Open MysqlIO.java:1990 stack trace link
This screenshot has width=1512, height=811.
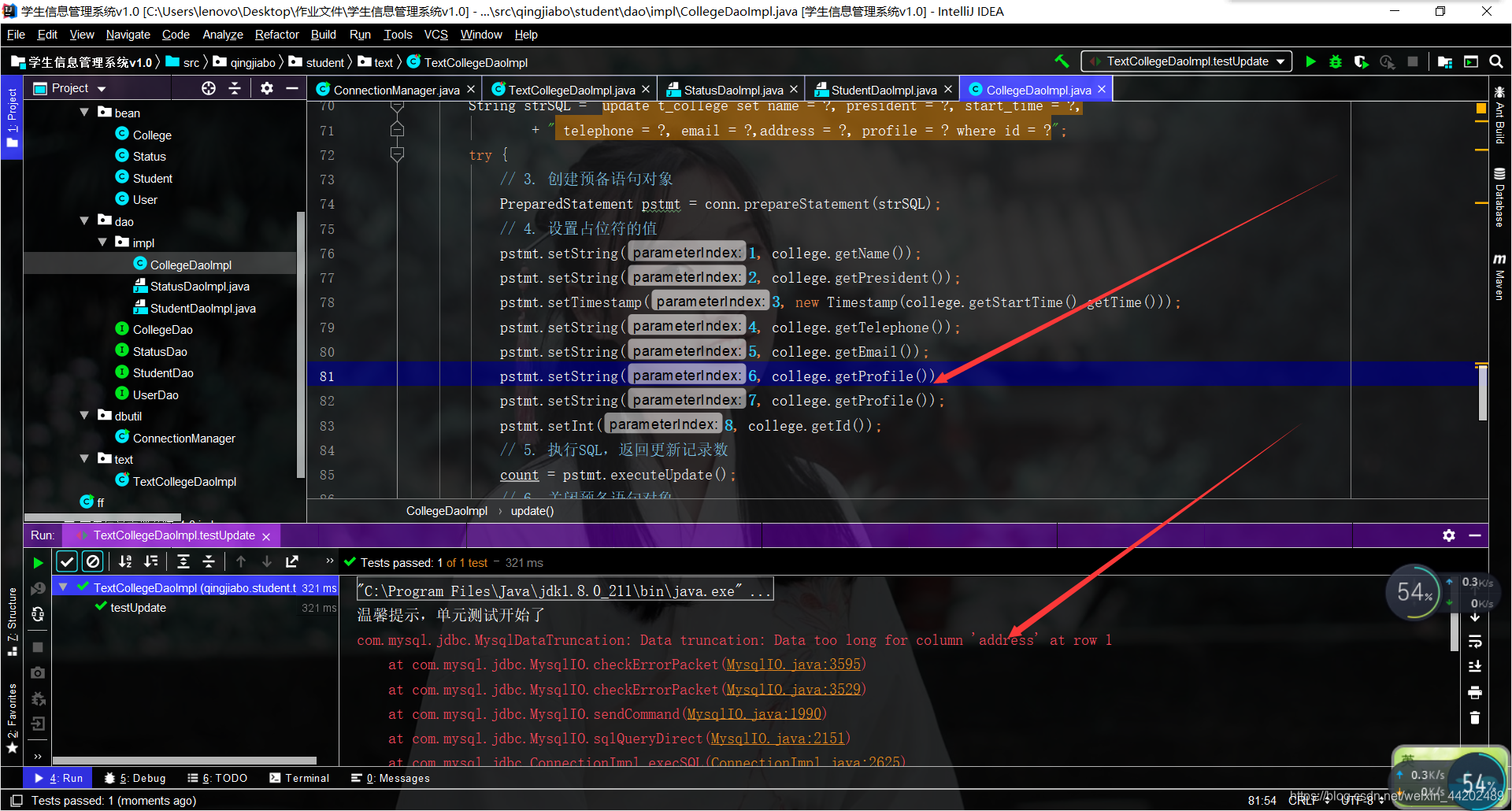754,714
